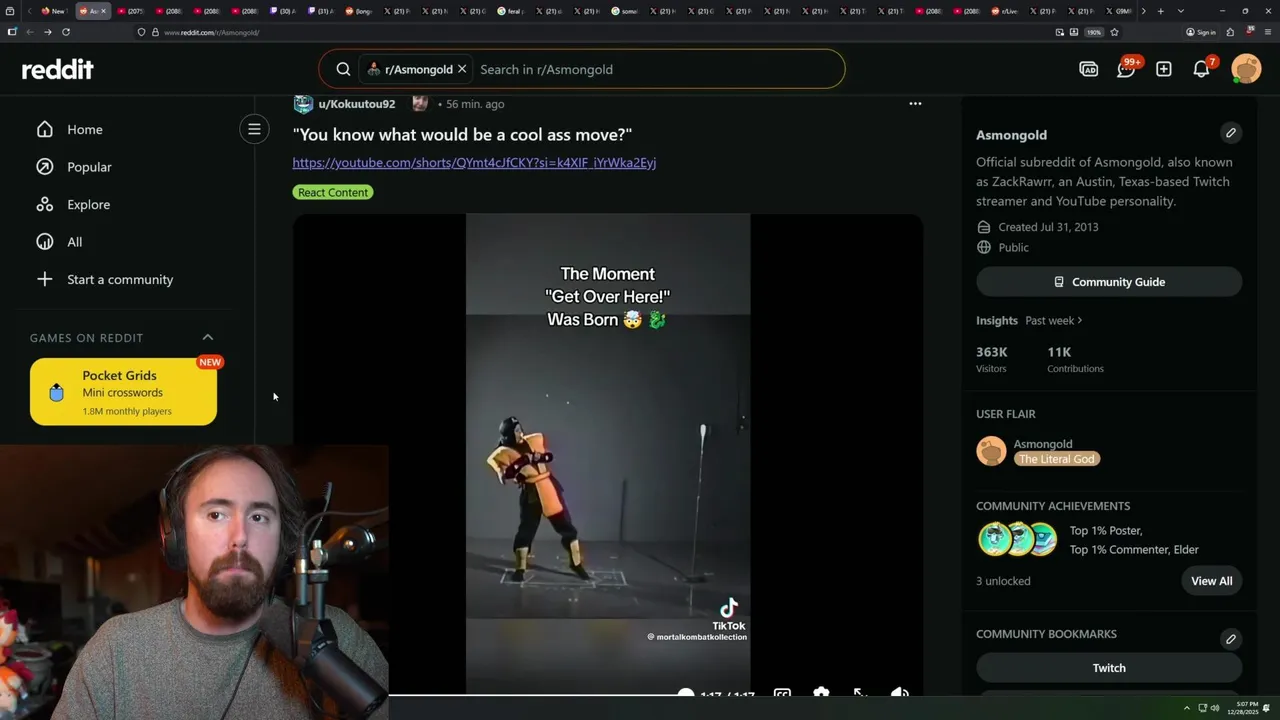Viewport: 1280px width, 720px height.
Task: Click the Public community type label
Action: tap(1013, 247)
